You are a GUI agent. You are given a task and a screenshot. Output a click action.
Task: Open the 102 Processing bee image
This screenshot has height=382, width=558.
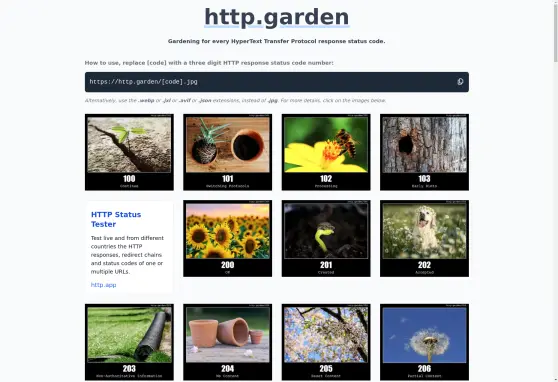pyautogui.click(x=326, y=152)
